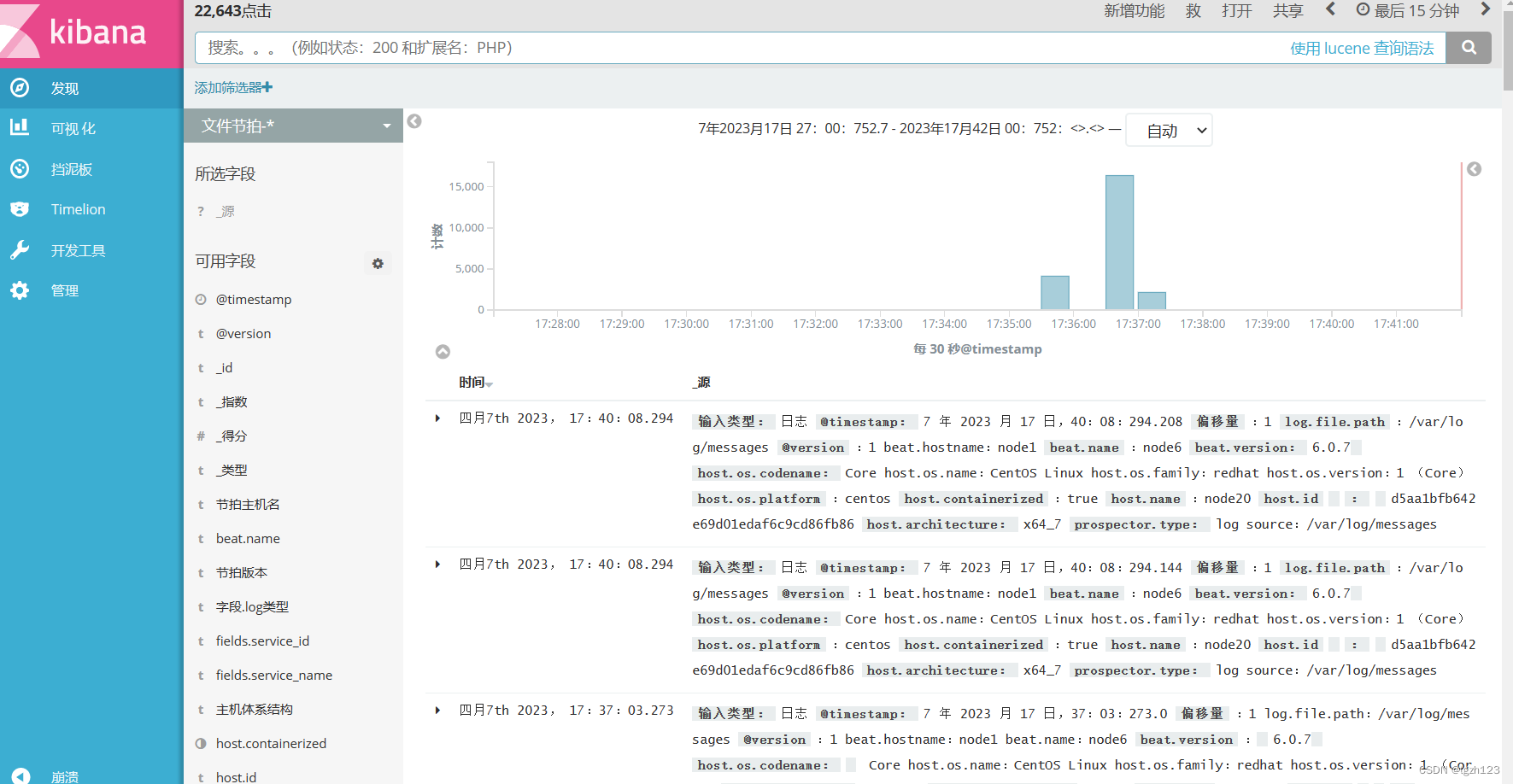Image resolution: width=1513 pixels, height=784 pixels.
Task: Open the 打开 saved search menu
Action: tap(1236, 11)
